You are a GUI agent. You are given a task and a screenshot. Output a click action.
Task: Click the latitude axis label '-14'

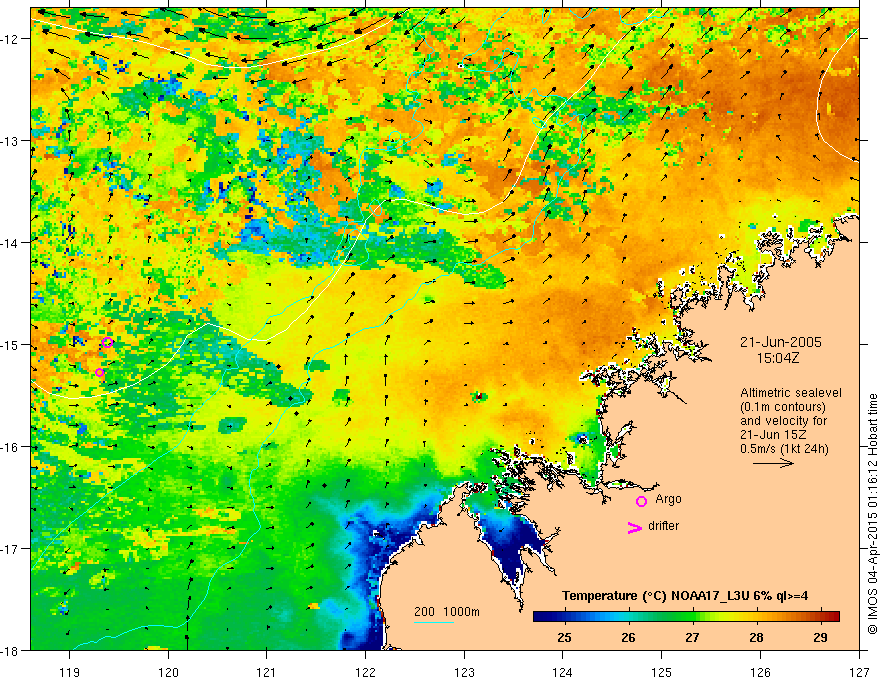(11, 242)
